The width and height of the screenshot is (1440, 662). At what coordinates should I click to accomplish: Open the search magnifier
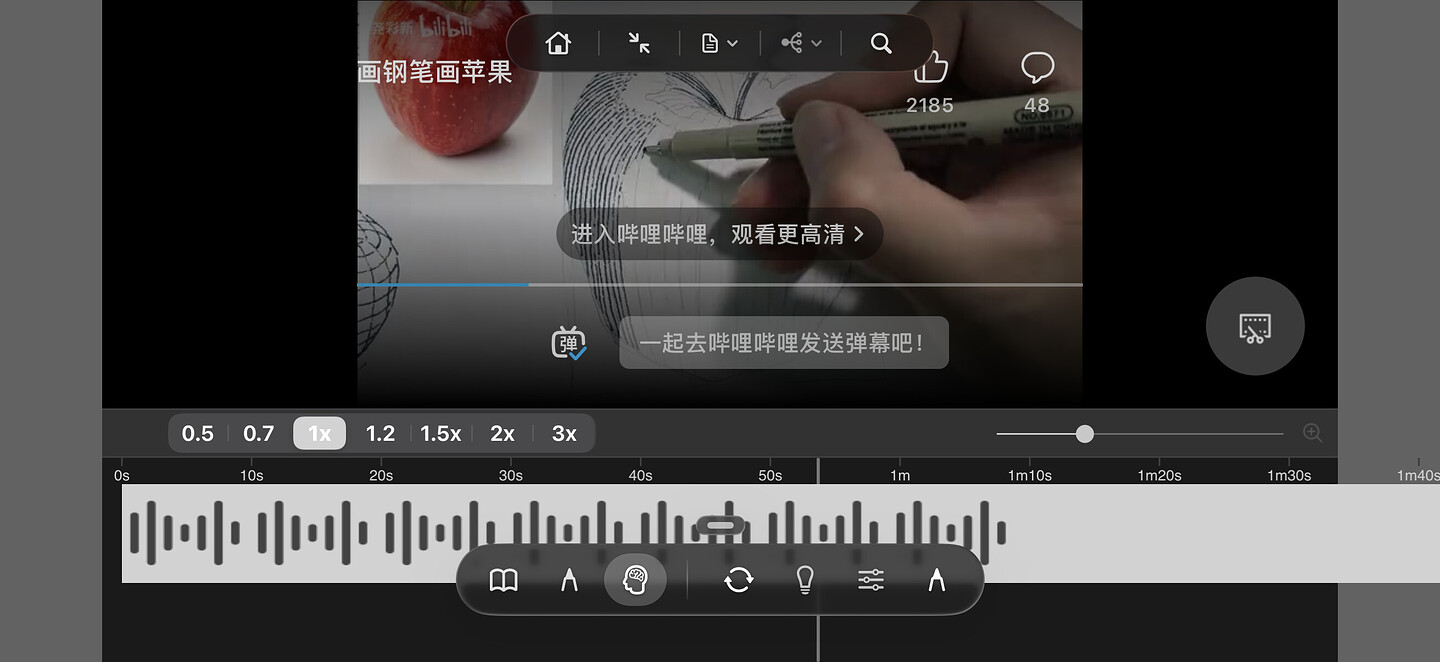(x=881, y=43)
